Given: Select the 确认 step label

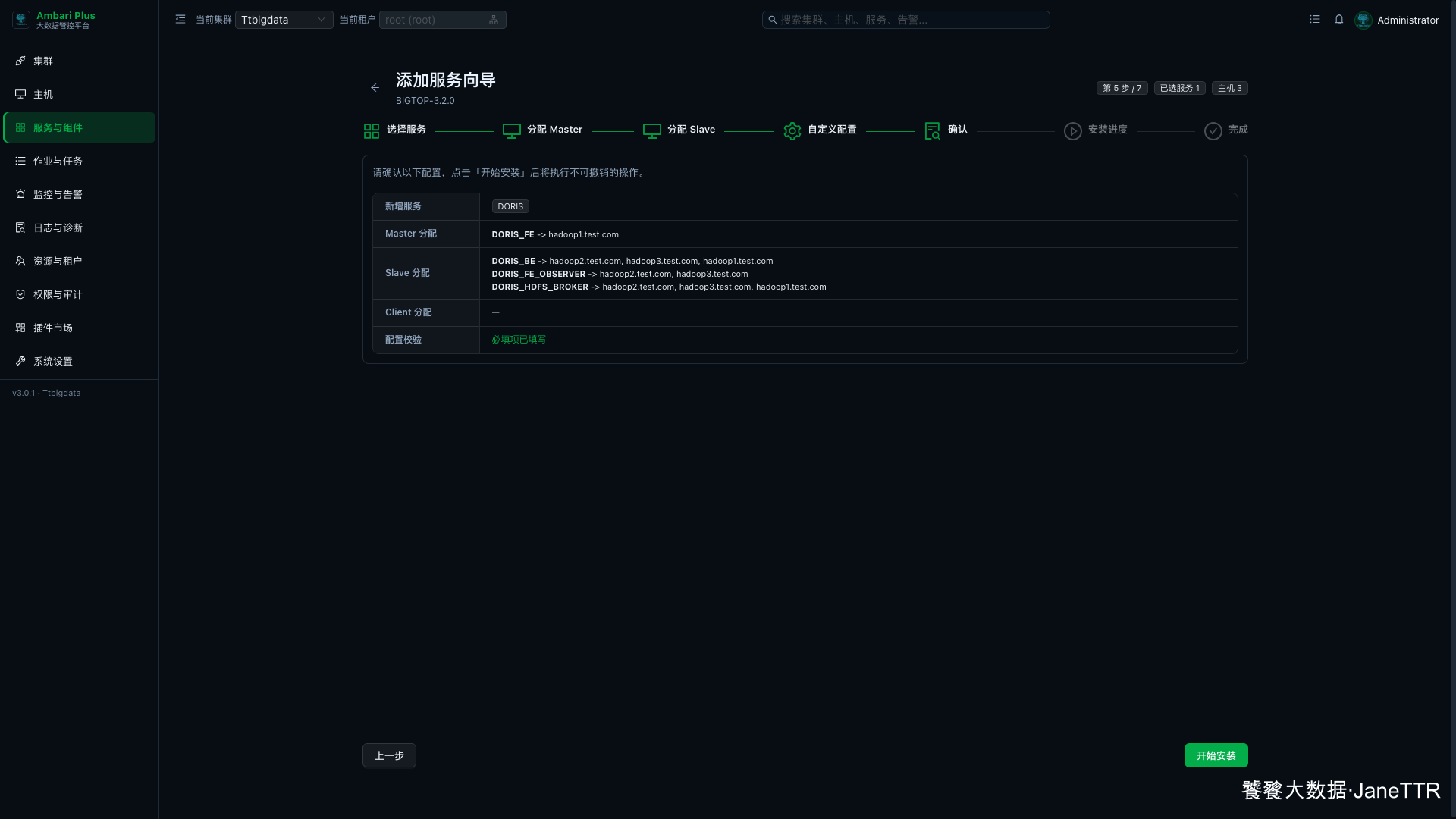Looking at the screenshot, I should 958,130.
